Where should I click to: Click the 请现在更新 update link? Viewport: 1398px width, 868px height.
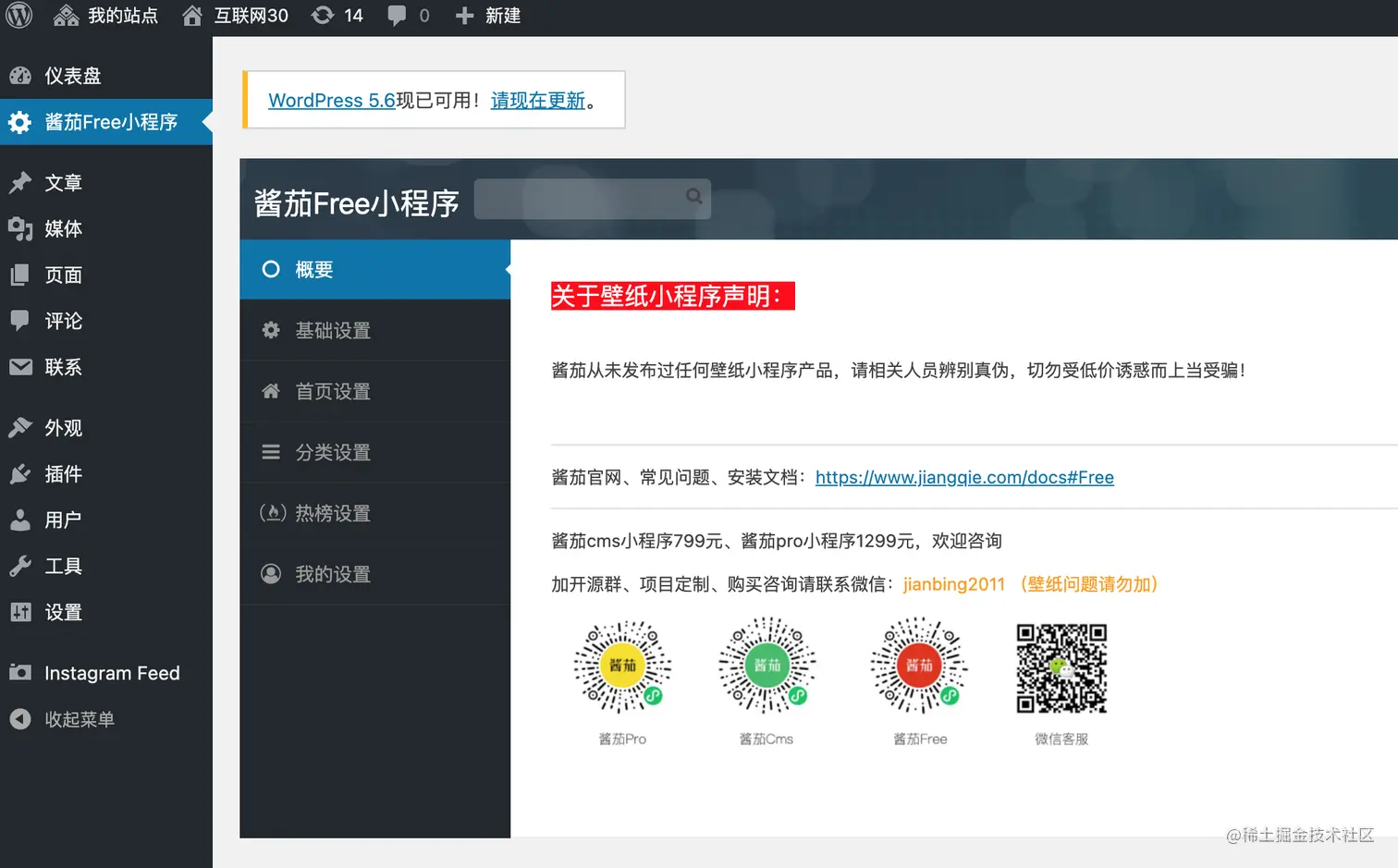tap(538, 100)
